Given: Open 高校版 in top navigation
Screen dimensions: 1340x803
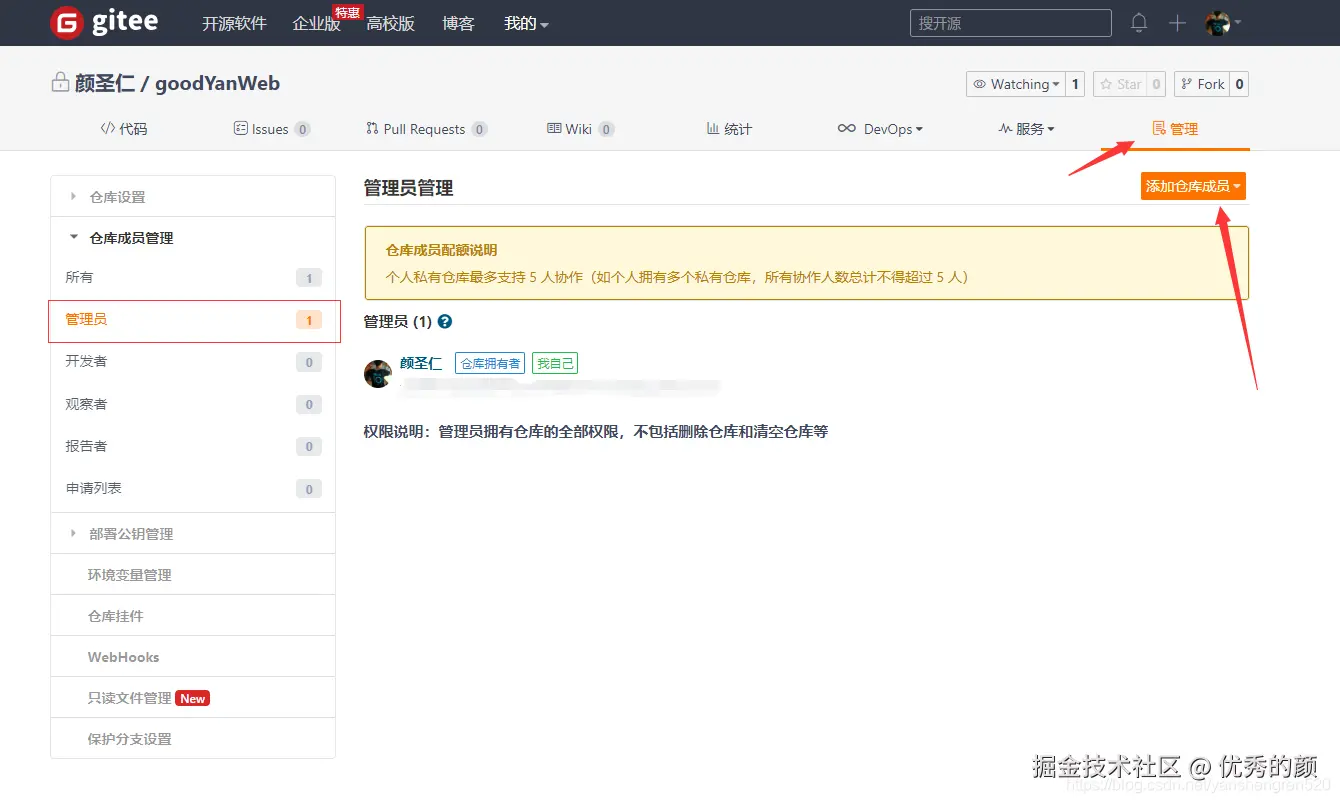Looking at the screenshot, I should click(390, 23).
